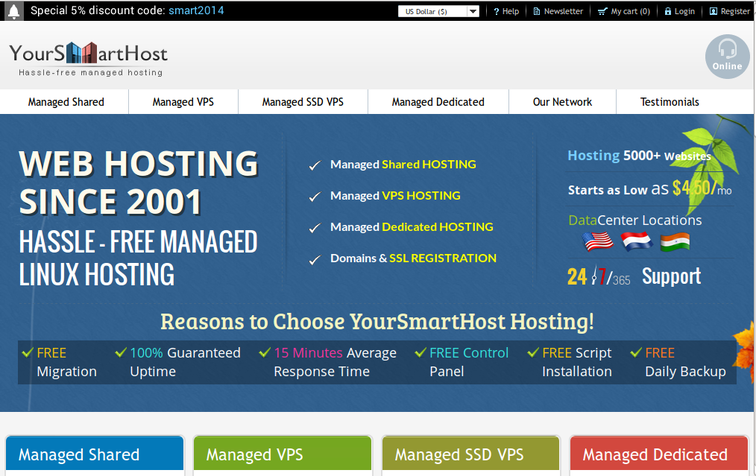Click the Login padlock icon
The width and height of the screenshot is (756, 476).
coord(668,12)
